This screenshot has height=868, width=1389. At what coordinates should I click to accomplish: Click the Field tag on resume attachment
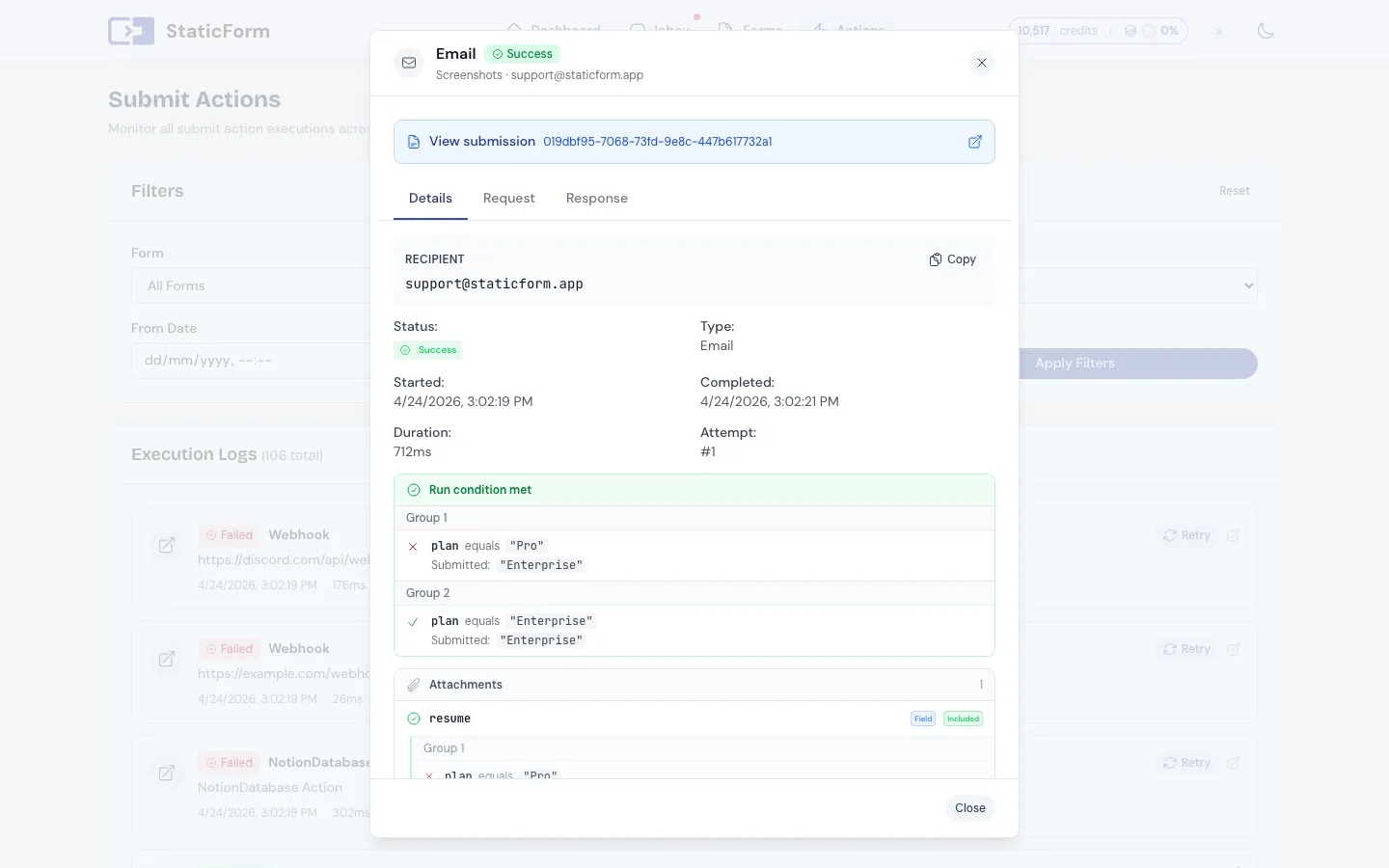tap(923, 719)
